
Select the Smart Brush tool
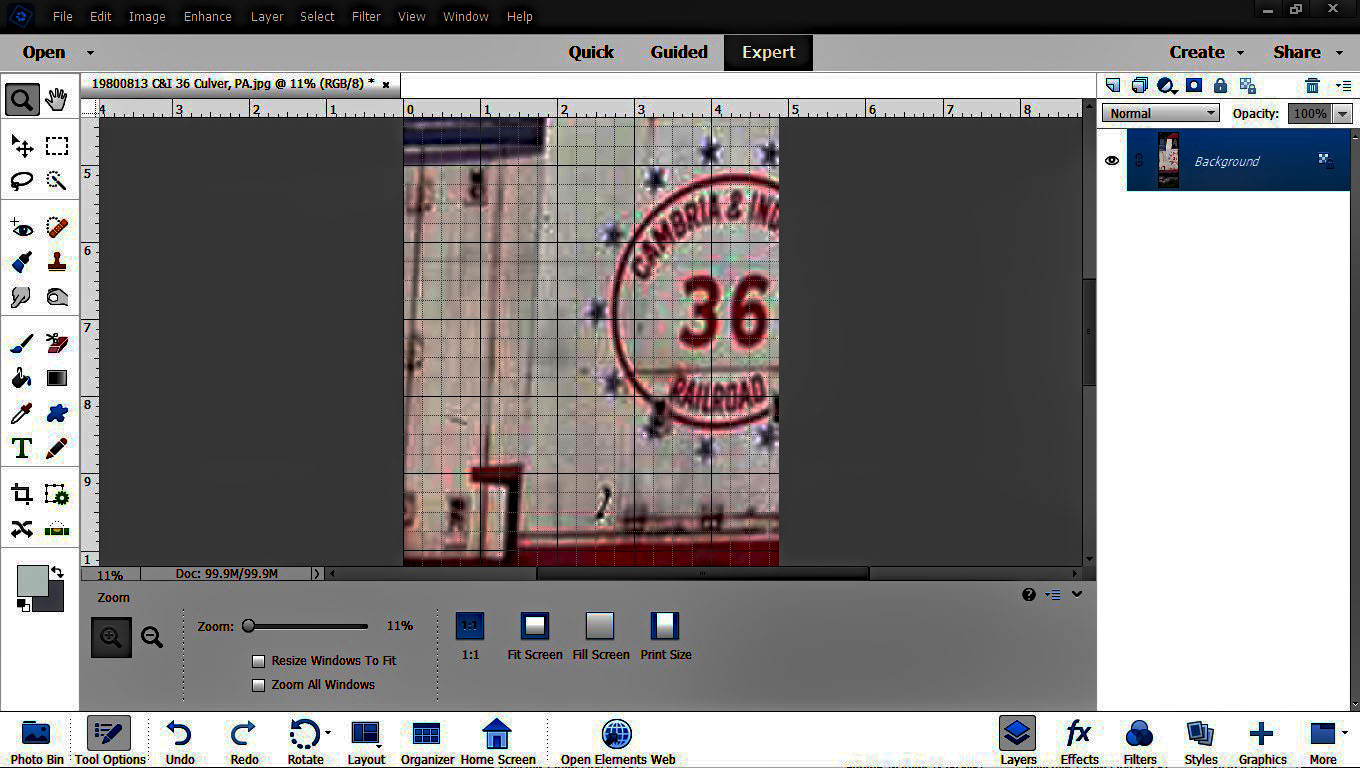click(22, 262)
